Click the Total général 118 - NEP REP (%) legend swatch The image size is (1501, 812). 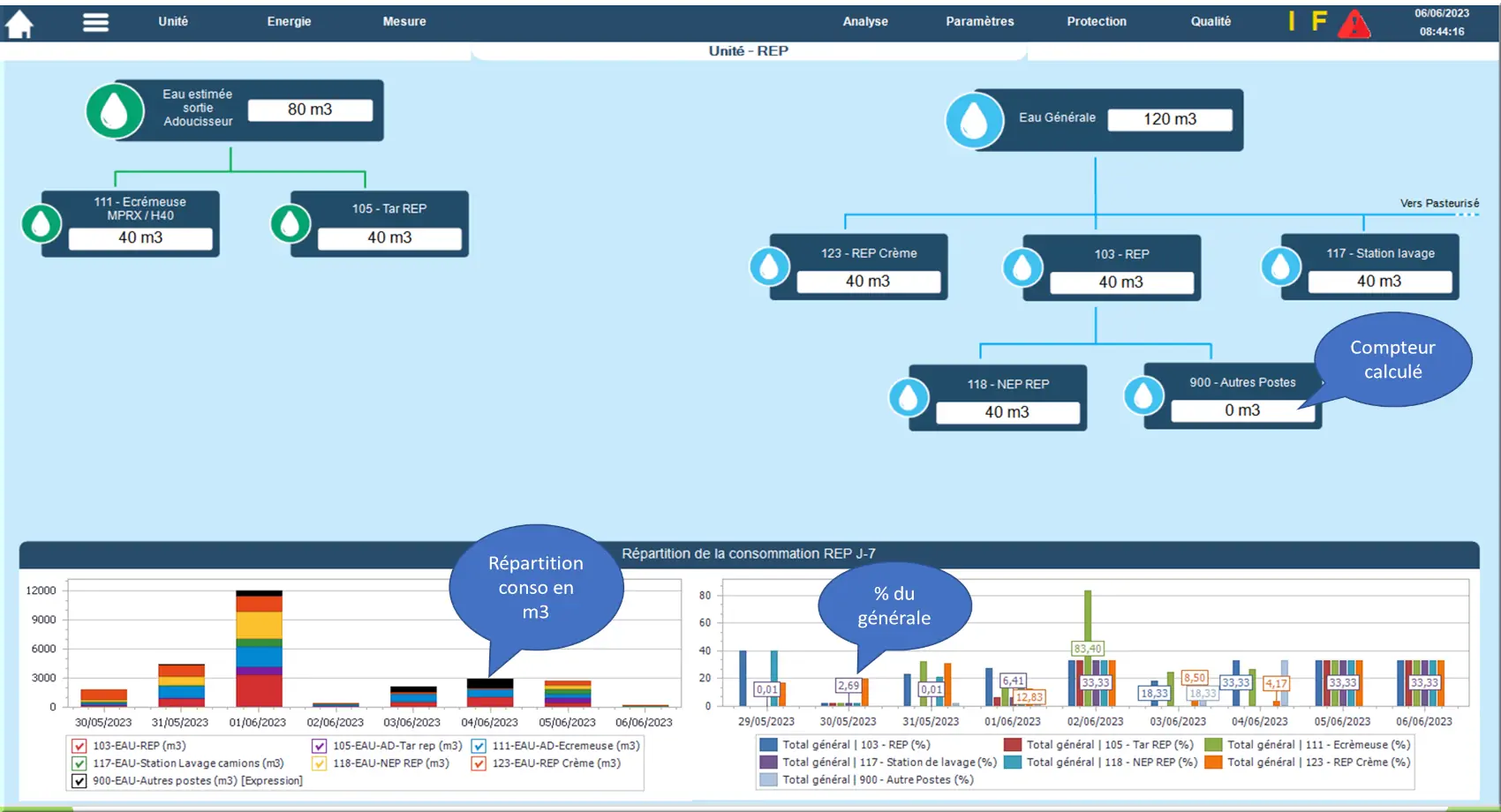click(1013, 763)
